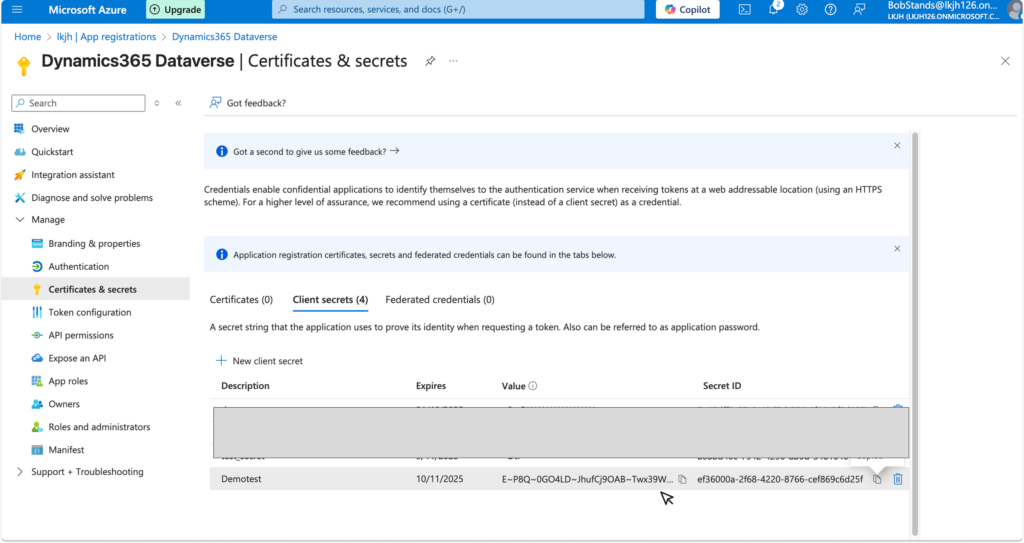The width and height of the screenshot is (1024, 543).
Task: Collapse the Manage section
Action: pyautogui.click(x=21, y=220)
